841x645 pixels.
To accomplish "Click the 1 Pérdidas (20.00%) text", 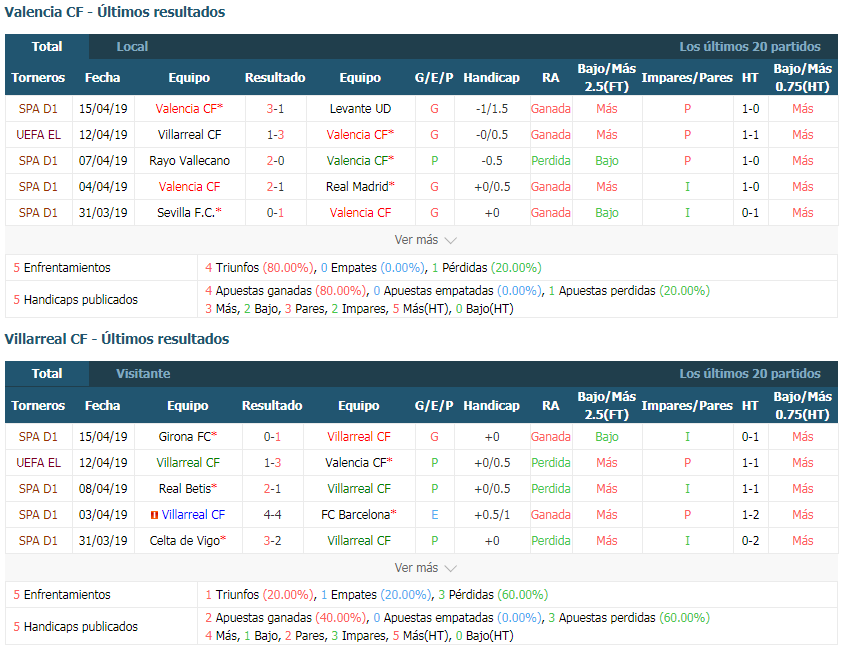I will pyautogui.click(x=486, y=268).
